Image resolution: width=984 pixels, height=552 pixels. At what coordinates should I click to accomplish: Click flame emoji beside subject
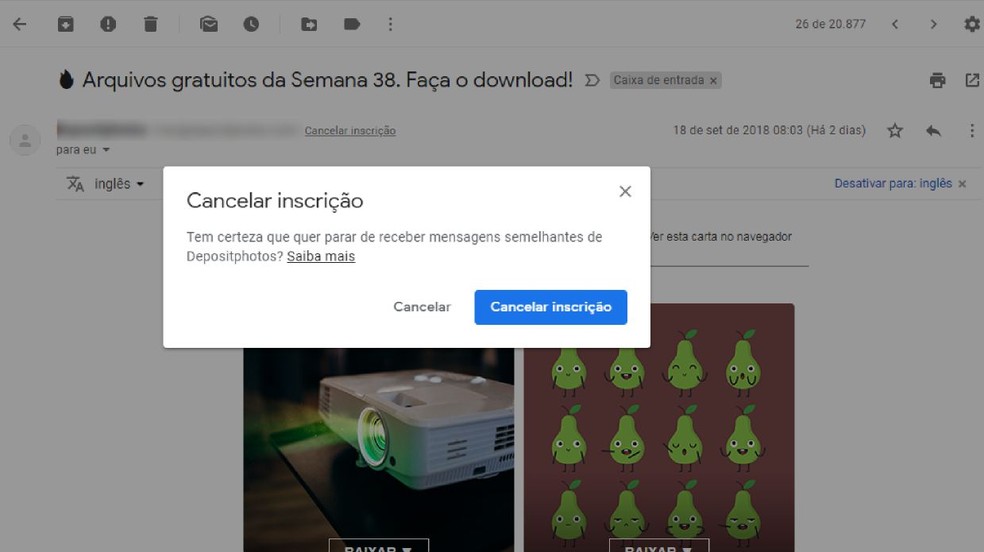coord(66,80)
